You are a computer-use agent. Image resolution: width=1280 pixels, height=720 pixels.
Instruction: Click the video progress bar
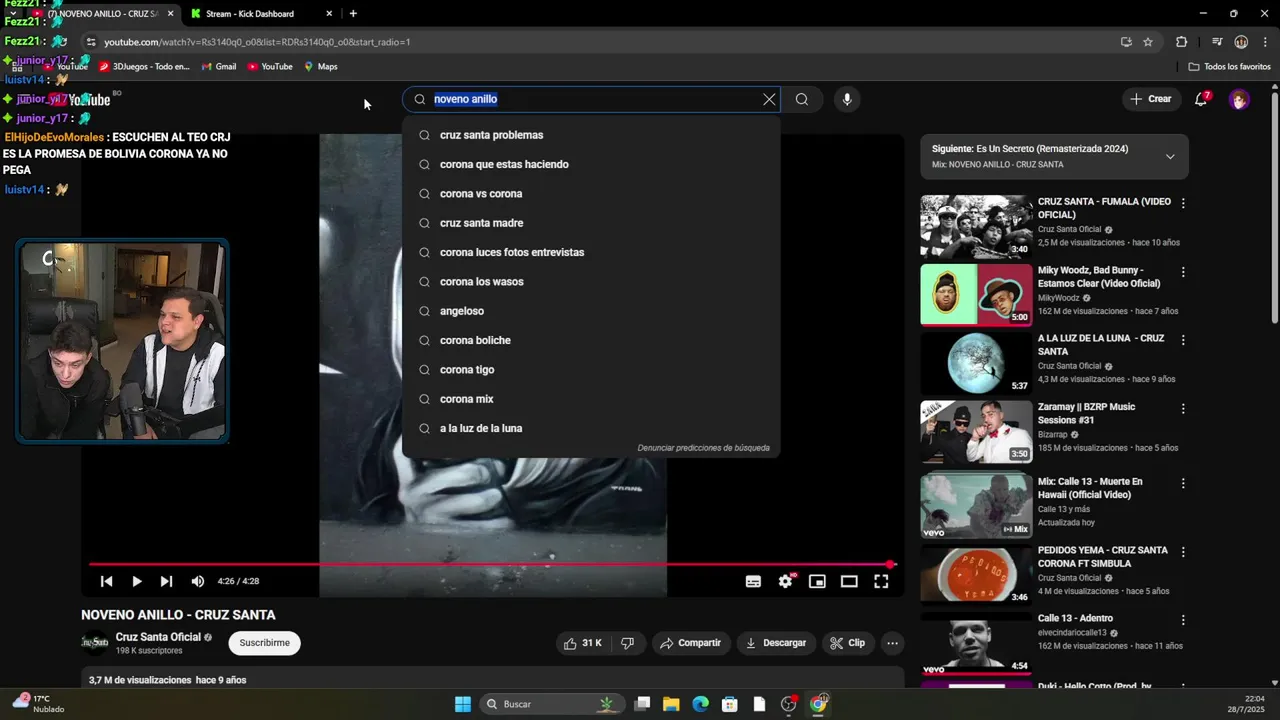(x=491, y=564)
